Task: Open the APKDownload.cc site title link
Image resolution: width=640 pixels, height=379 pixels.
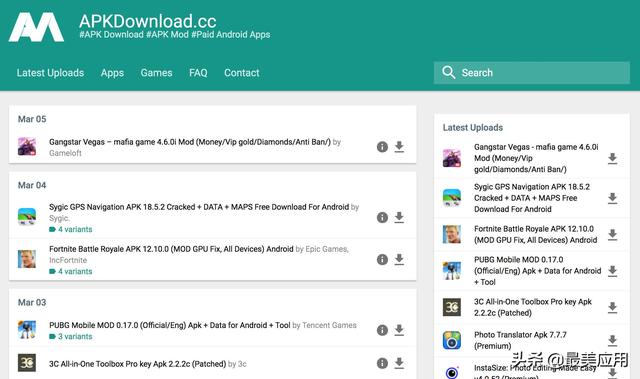Action: point(148,21)
